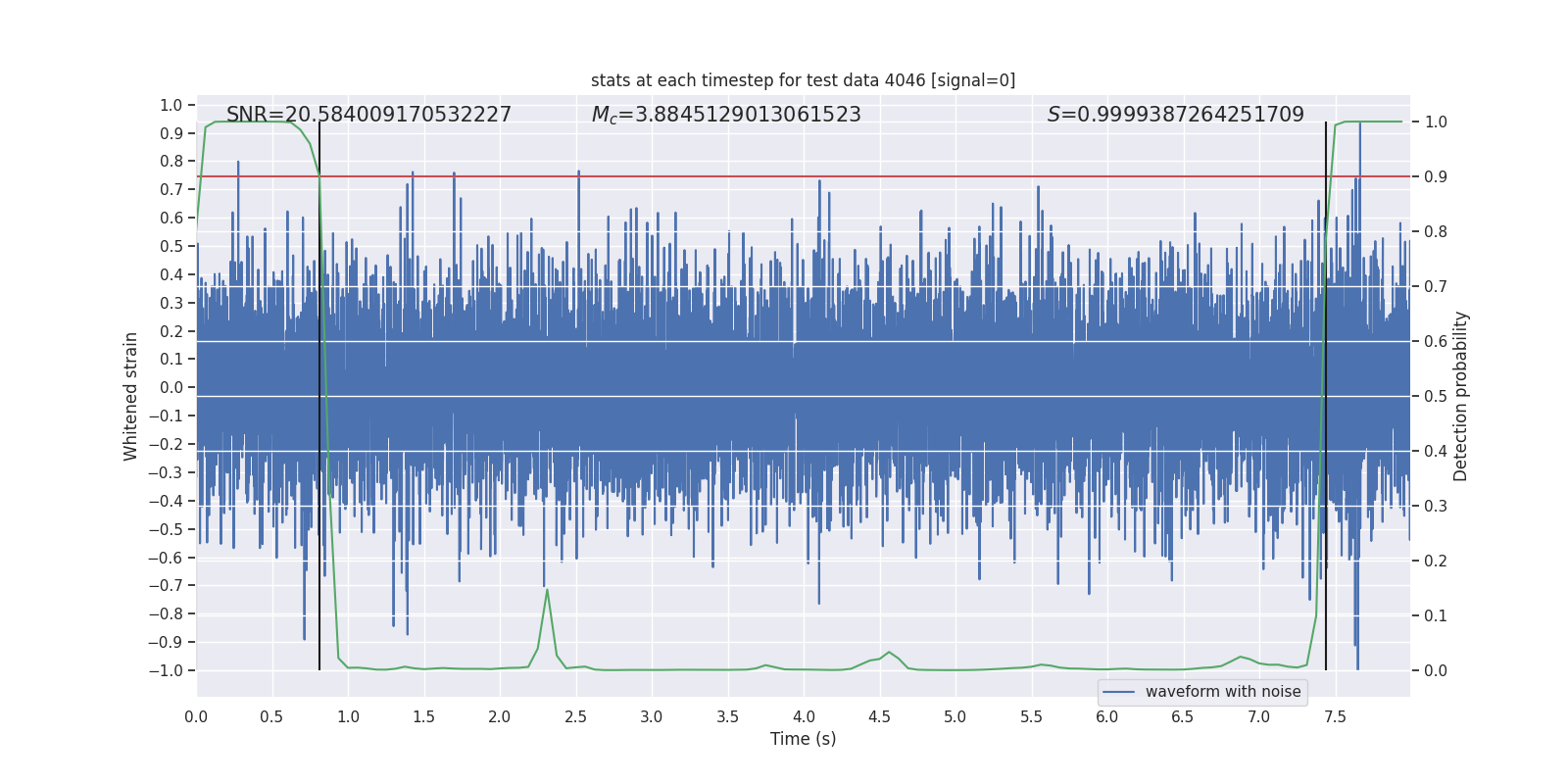Click the 7.5 tick label on time axis
Screen dimensions: 1568x784
(x=1335, y=716)
